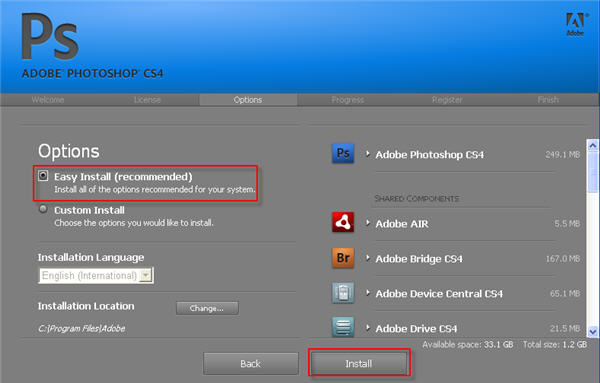This screenshot has height=383, width=600.
Task: Click the Installation Language heading
Action: [91, 258]
